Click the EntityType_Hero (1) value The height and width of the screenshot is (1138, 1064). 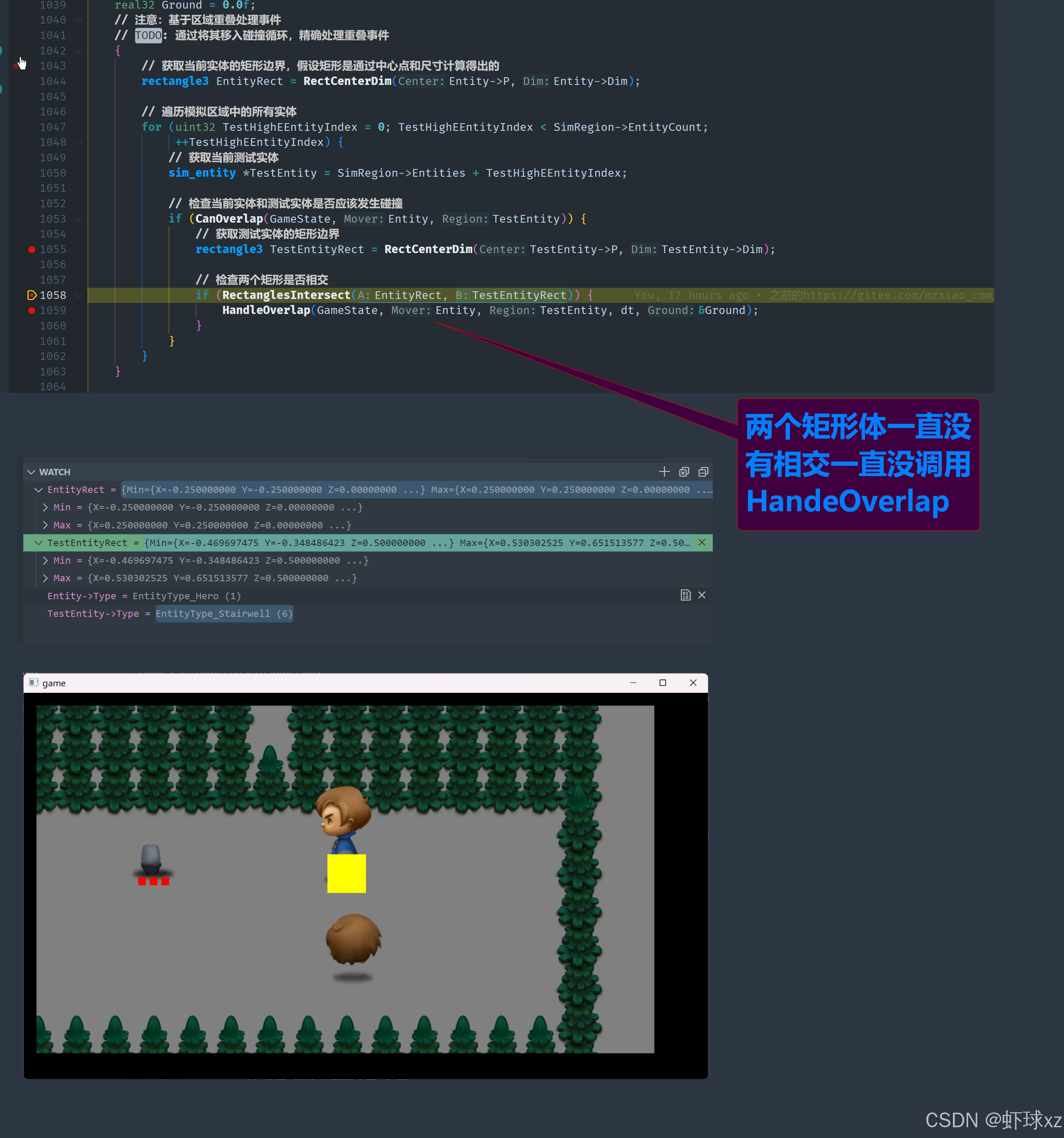click(187, 596)
